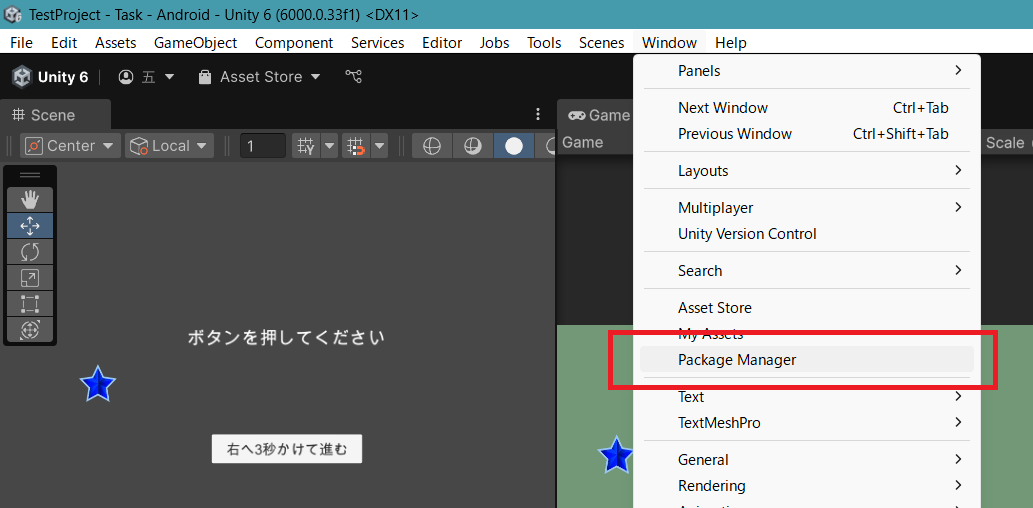1033x508 pixels.
Task: Expand the Text submenu
Action: pyautogui.click(x=807, y=397)
